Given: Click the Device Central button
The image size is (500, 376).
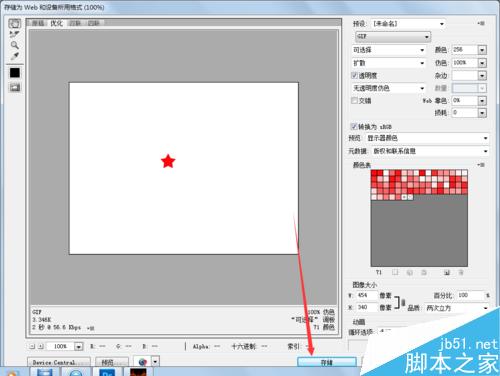Looking at the screenshot, I should coord(59,362).
